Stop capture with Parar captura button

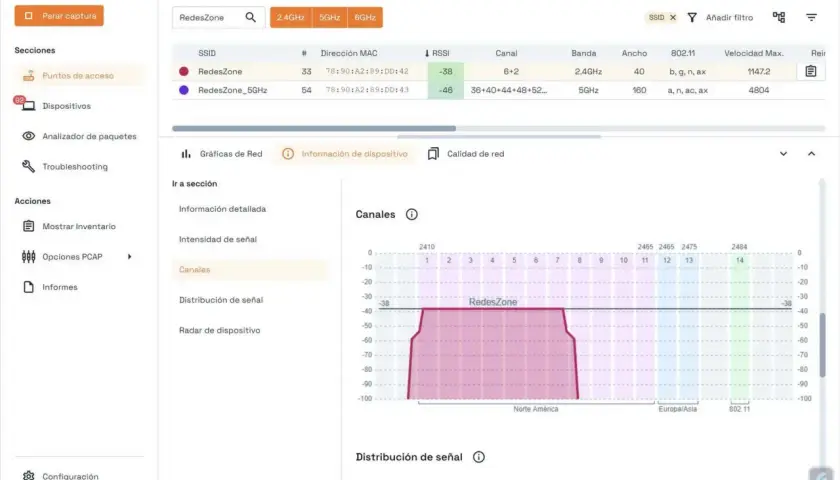59,16
